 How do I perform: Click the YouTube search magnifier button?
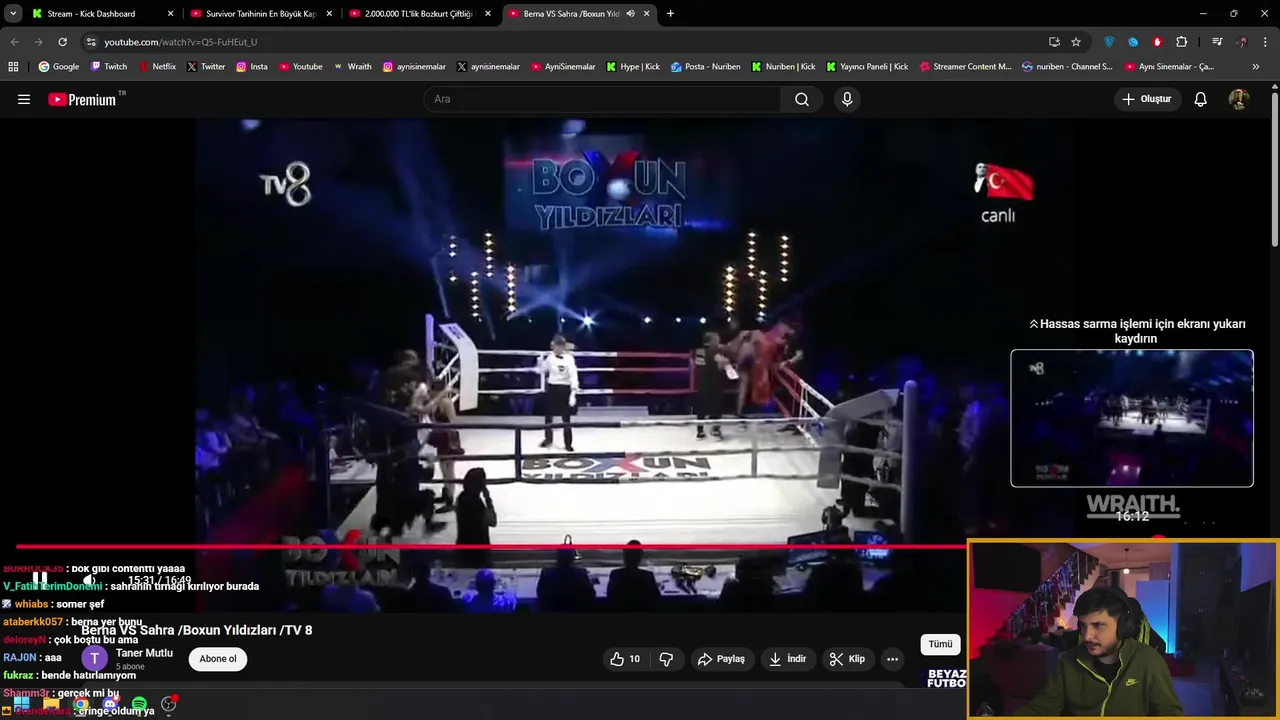[x=802, y=99]
